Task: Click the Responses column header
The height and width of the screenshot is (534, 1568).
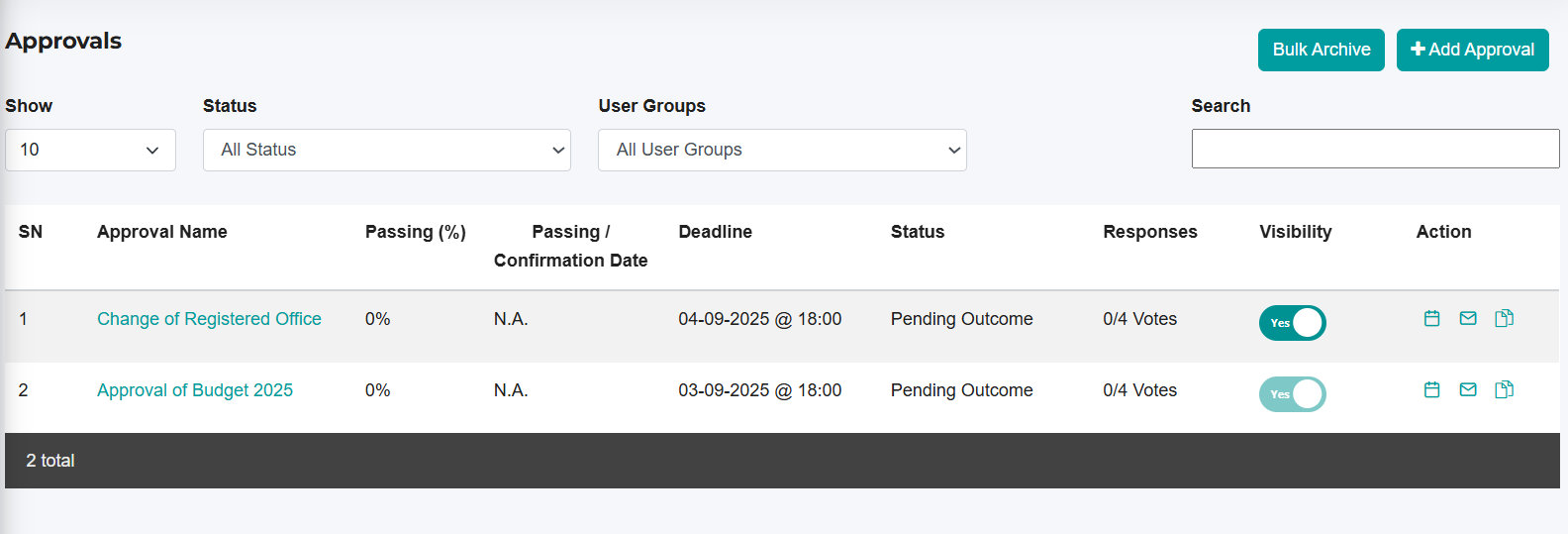Action: pyautogui.click(x=1149, y=232)
